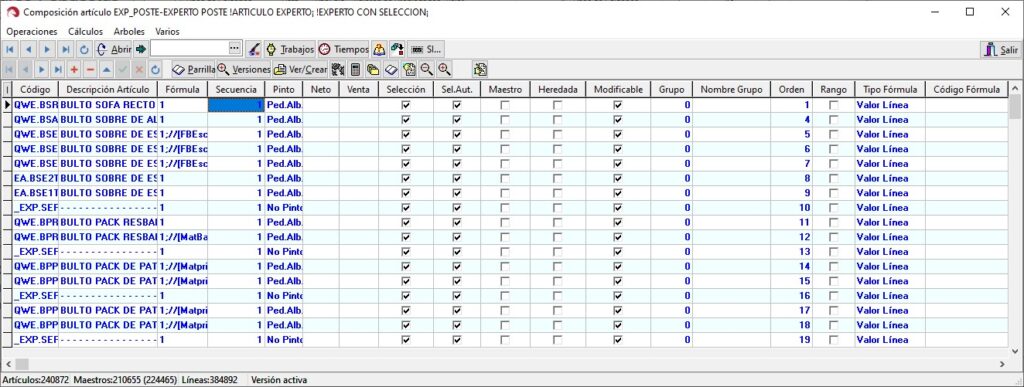Select the 'BULTO SOFA RECTO' description cell
The width and height of the screenshot is (1024, 387).
tap(108, 105)
